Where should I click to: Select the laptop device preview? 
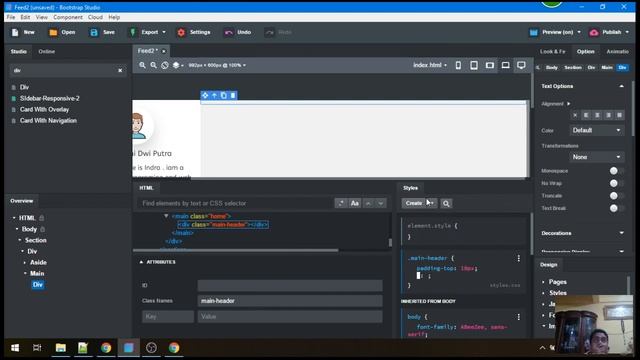tap(505, 65)
